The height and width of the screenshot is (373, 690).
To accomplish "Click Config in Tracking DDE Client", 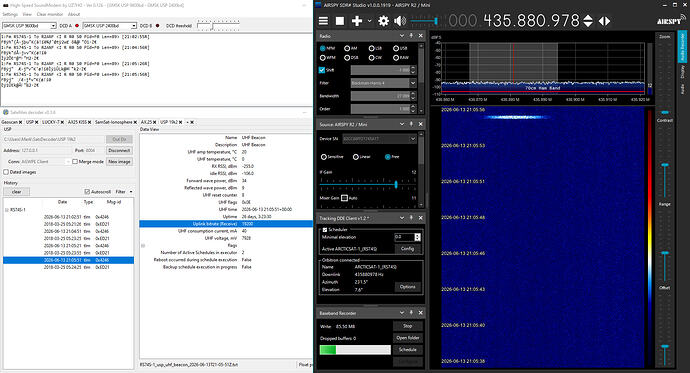I will tap(407, 249).
